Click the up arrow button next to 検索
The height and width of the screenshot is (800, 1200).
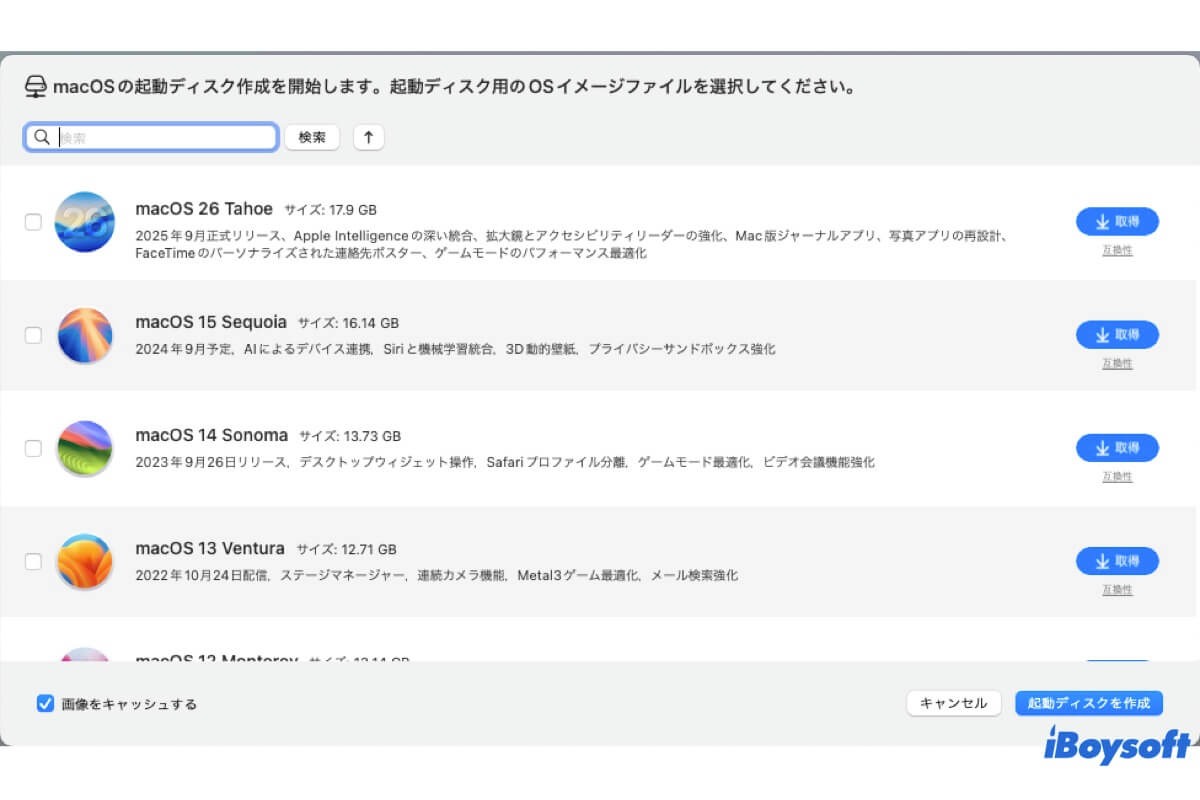coord(369,136)
